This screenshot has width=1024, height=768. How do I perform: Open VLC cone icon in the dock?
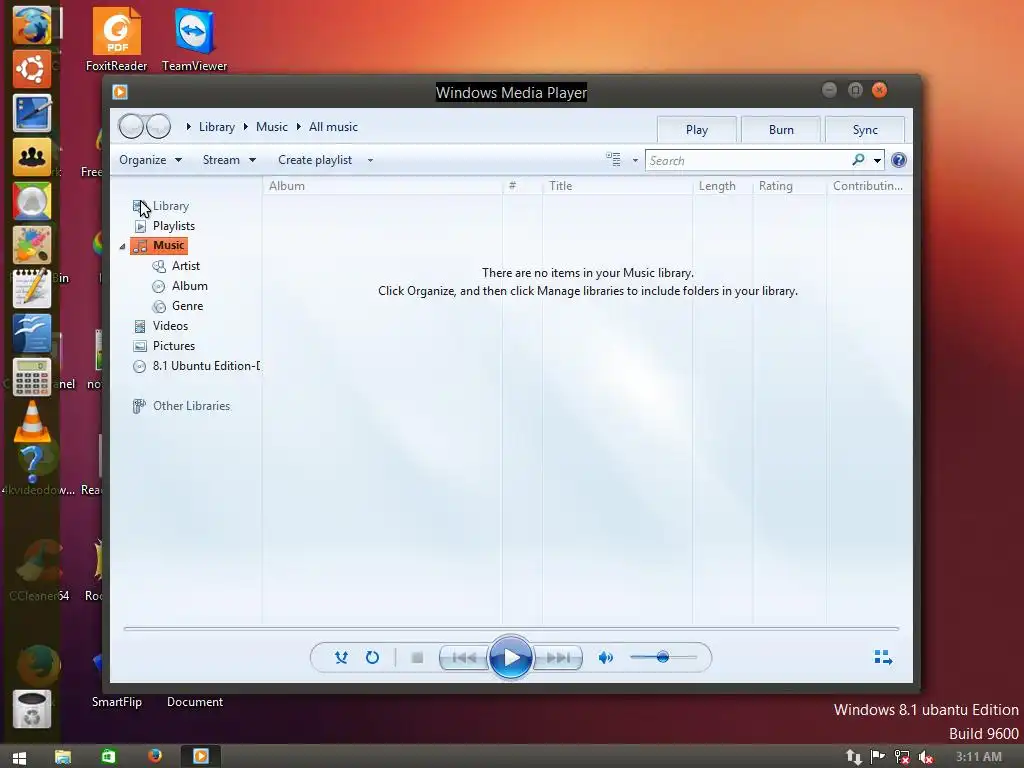(31, 421)
